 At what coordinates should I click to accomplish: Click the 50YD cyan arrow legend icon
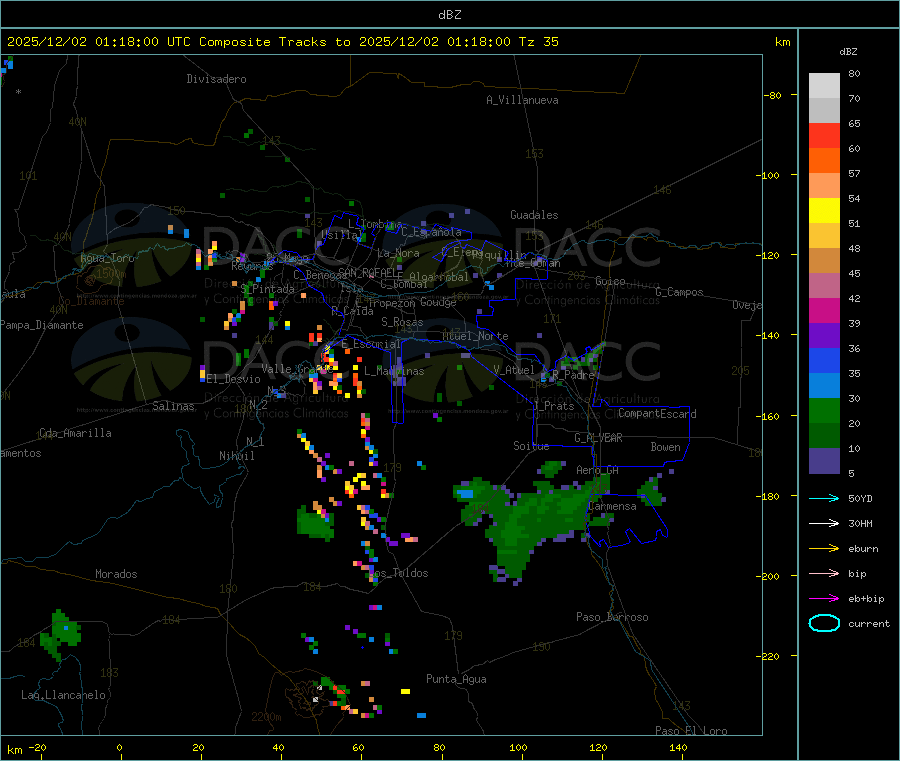point(824,498)
